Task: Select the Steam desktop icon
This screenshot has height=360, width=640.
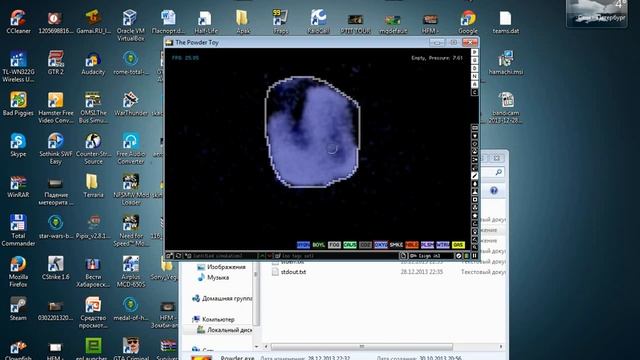Action: (18, 309)
